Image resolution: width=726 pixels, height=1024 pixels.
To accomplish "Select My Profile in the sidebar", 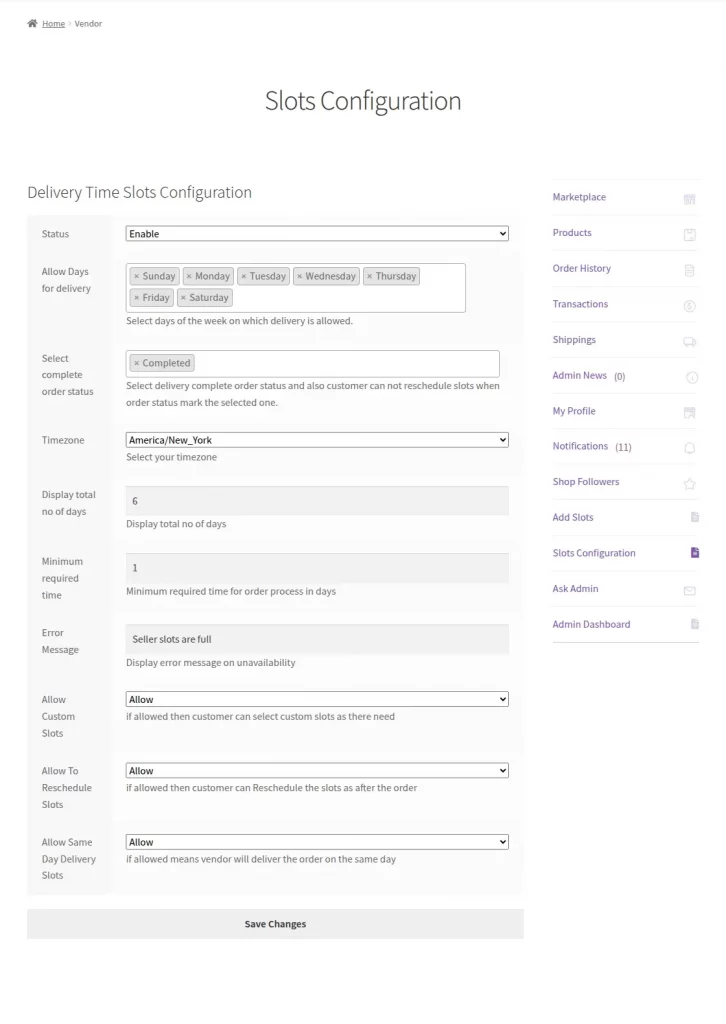I will [x=572, y=411].
